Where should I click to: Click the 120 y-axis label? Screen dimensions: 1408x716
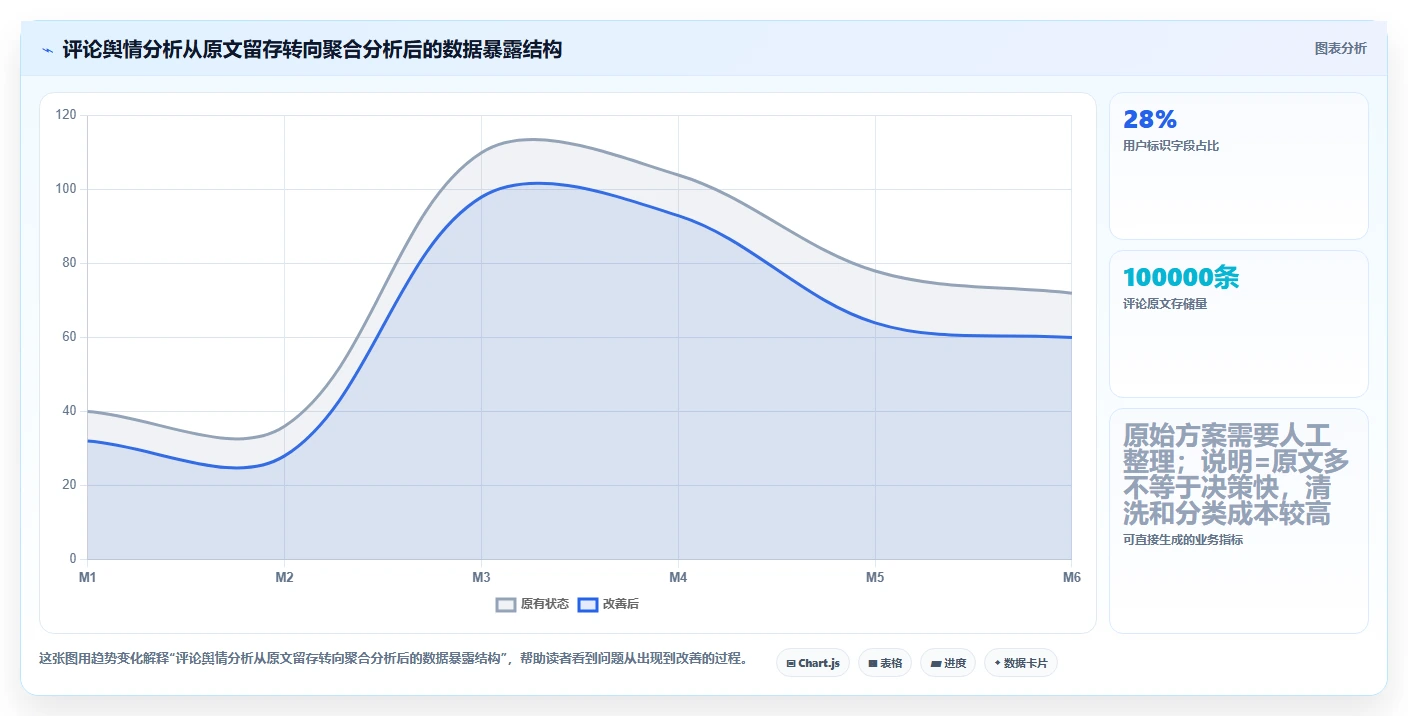point(66,115)
